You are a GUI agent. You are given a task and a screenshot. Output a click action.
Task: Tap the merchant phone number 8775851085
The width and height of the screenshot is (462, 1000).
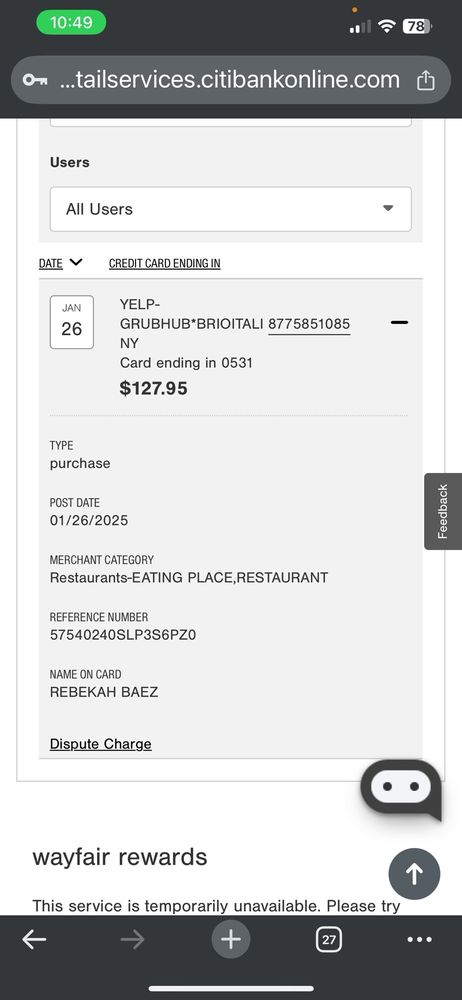[x=309, y=324]
